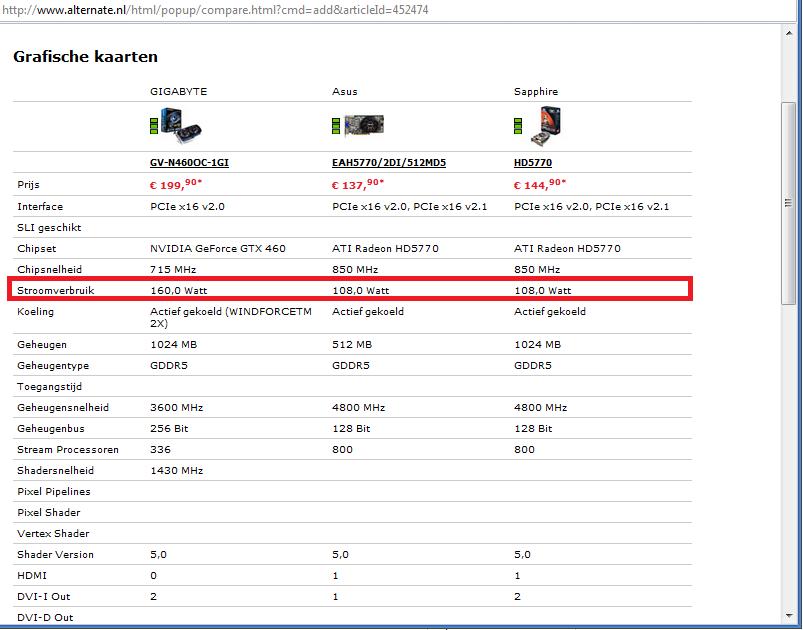
Task: Click the Stream Processoren row label
Action: coord(68,450)
